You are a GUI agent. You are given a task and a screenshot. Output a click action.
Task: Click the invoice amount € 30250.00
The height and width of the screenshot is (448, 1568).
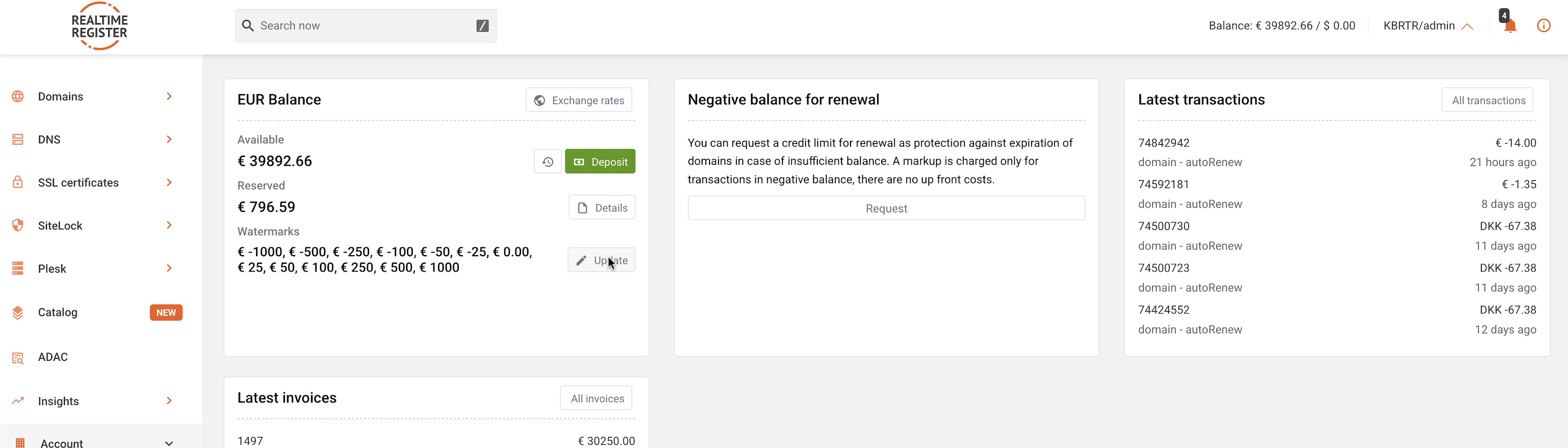(606, 441)
